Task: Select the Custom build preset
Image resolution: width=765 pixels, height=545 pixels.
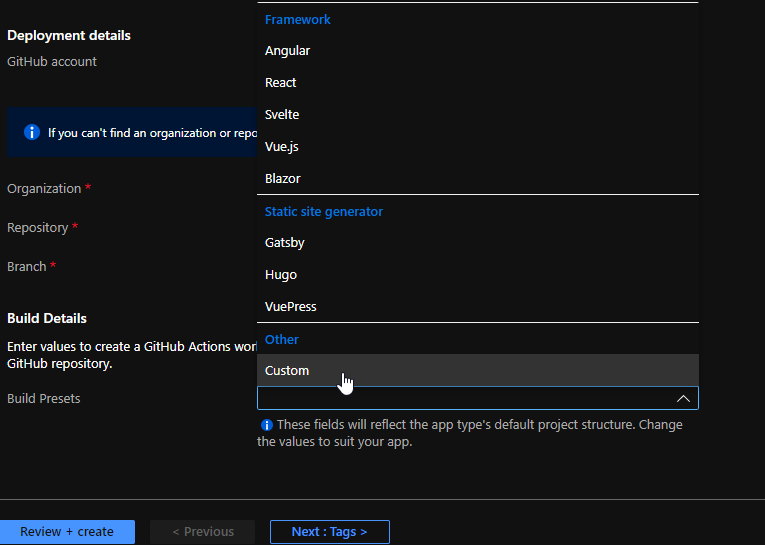Action: tap(478, 370)
